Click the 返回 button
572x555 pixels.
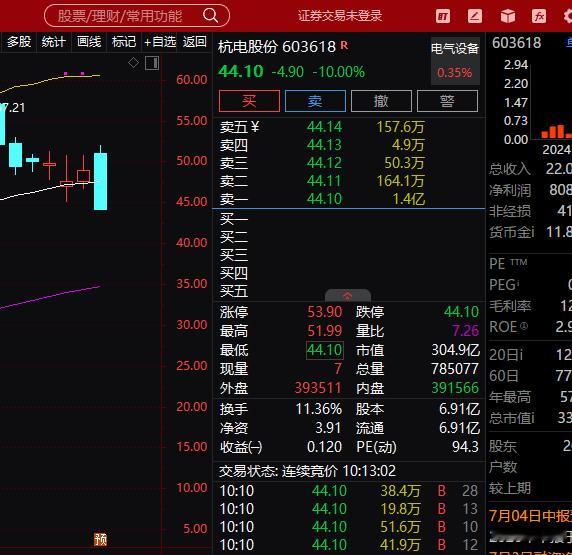(x=194, y=42)
